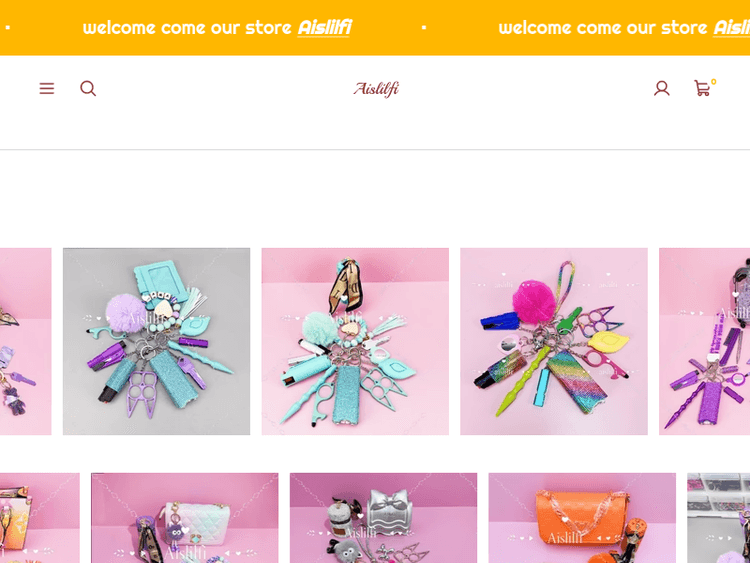Viewport: 750px width, 563px height.
Task: Click the yellow welcome announcement banner
Action: (375, 28)
